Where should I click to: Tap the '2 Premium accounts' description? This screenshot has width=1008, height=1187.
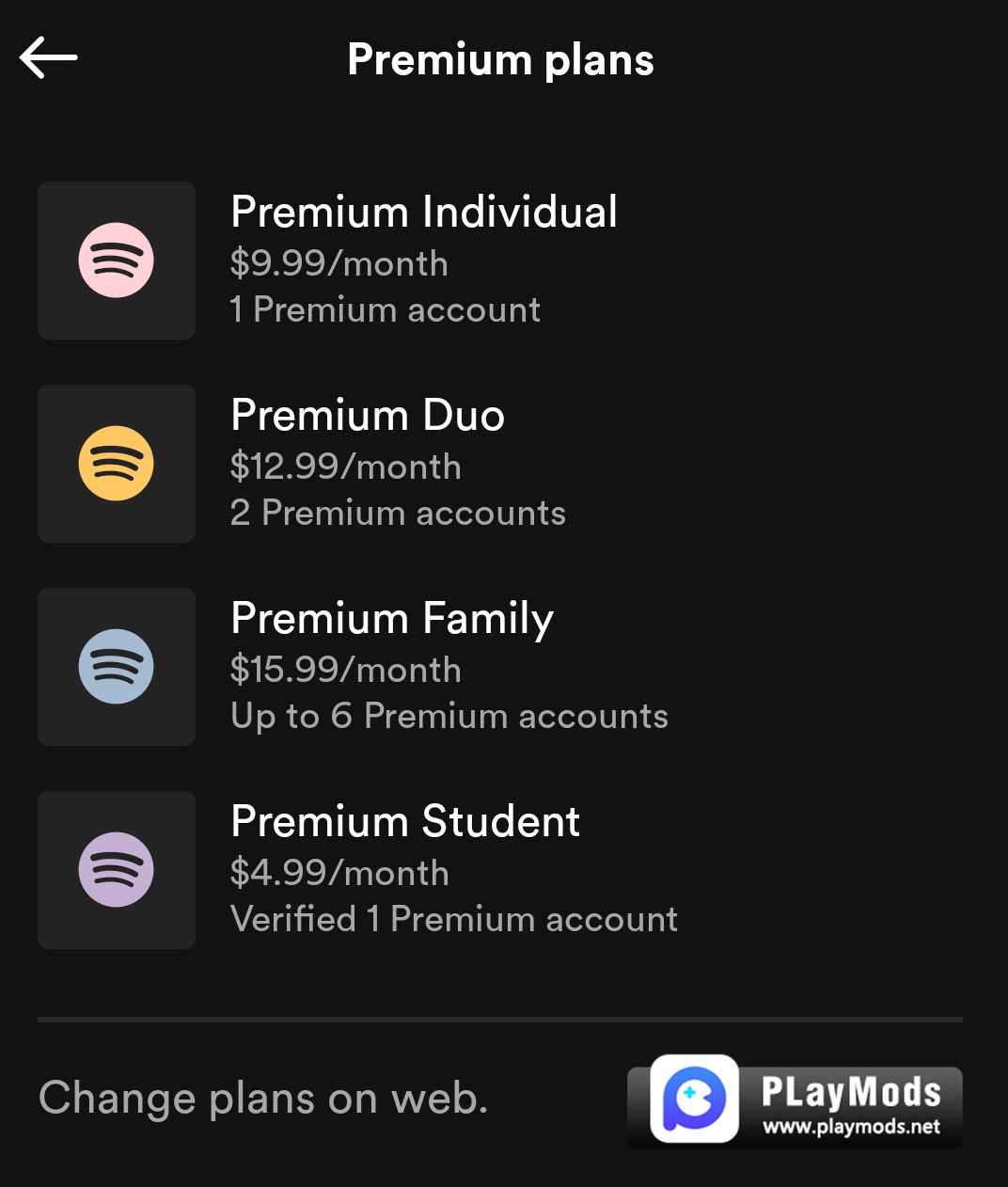[x=398, y=513]
